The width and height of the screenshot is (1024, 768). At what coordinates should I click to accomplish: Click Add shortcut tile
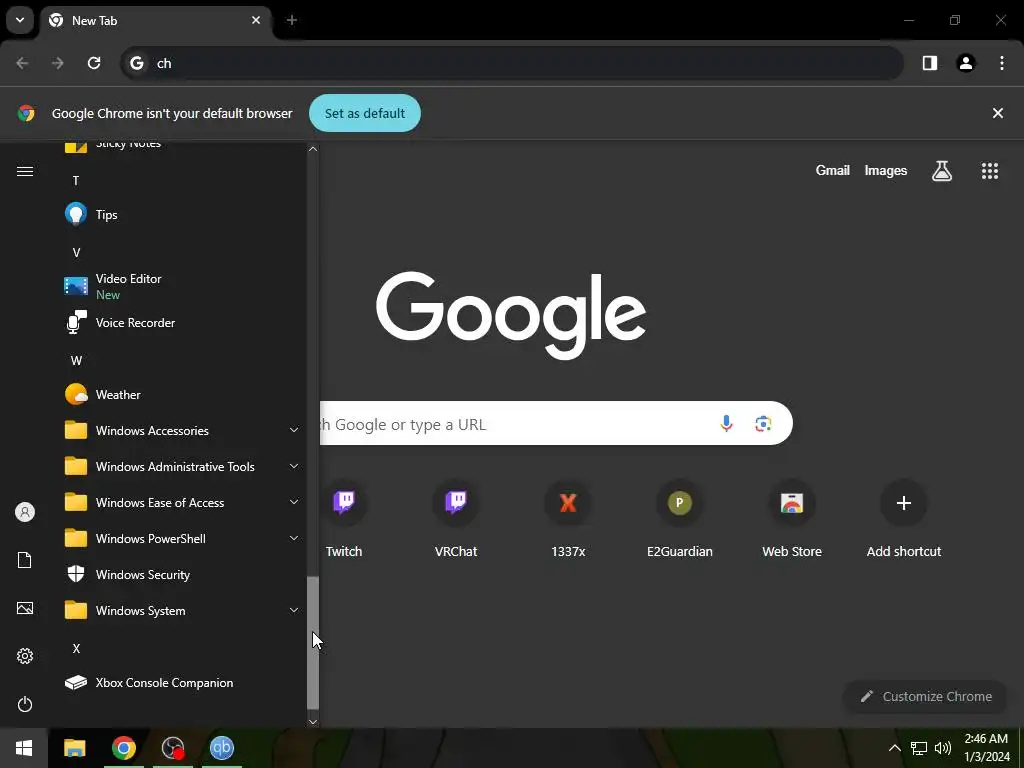pos(904,519)
